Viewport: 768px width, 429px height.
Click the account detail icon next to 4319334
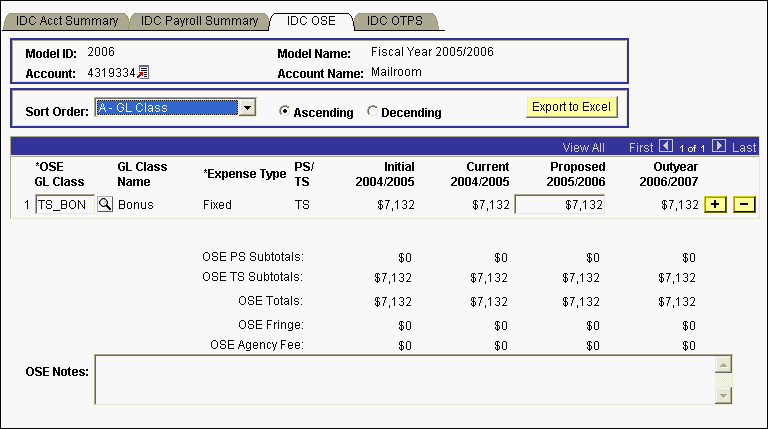[143, 72]
